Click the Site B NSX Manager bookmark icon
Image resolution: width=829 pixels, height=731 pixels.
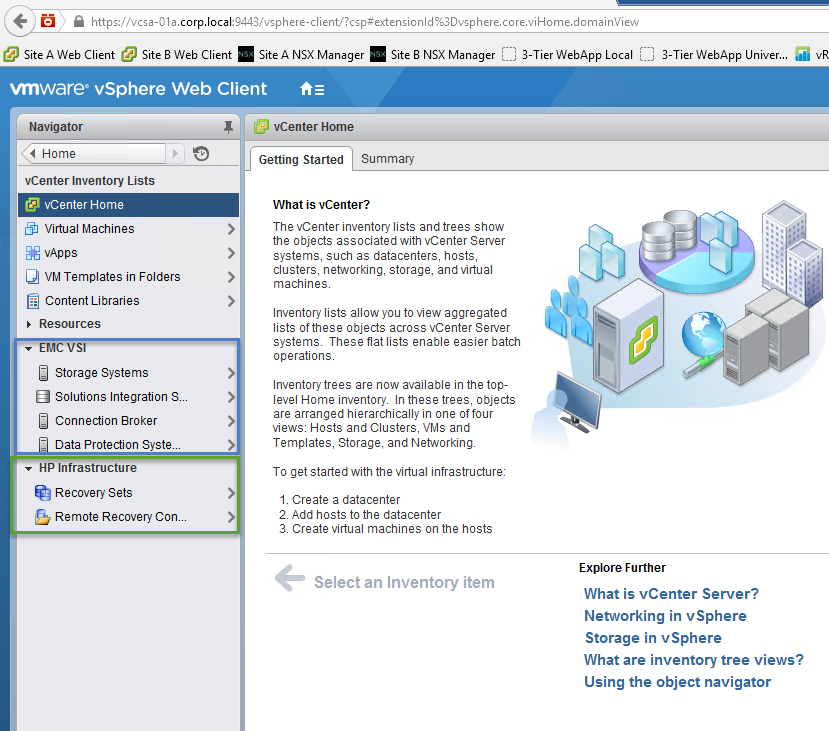[377, 54]
